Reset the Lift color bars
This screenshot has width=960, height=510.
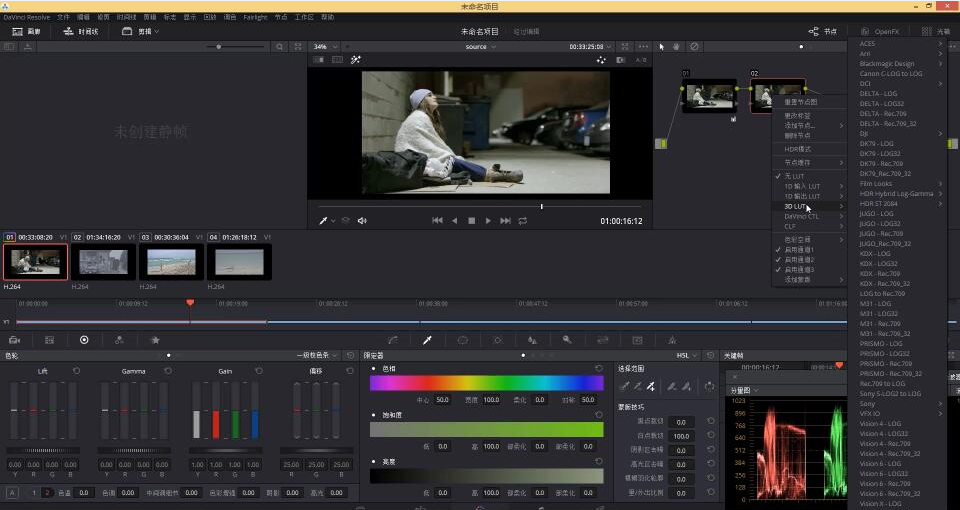[76, 371]
